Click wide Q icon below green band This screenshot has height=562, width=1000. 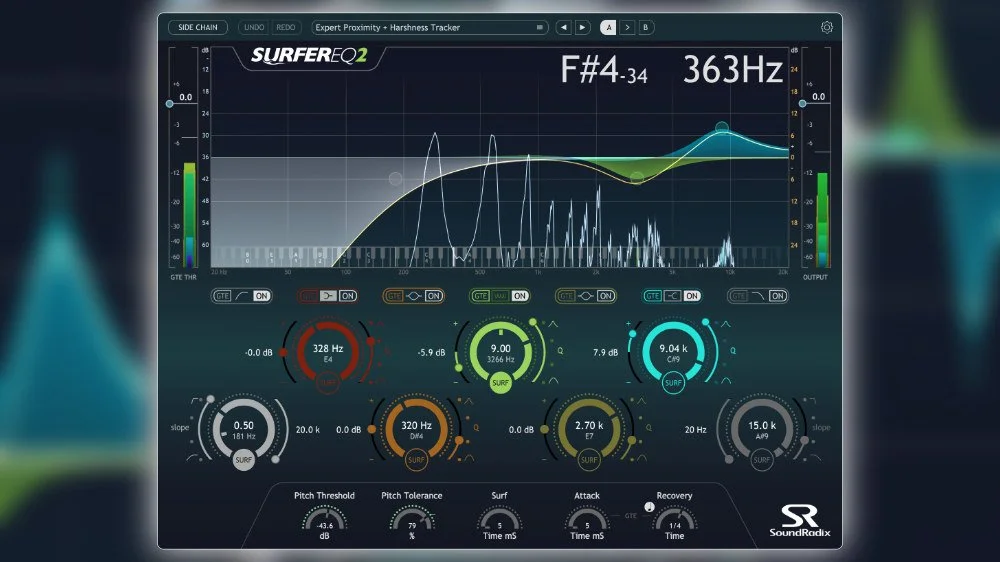point(553,380)
